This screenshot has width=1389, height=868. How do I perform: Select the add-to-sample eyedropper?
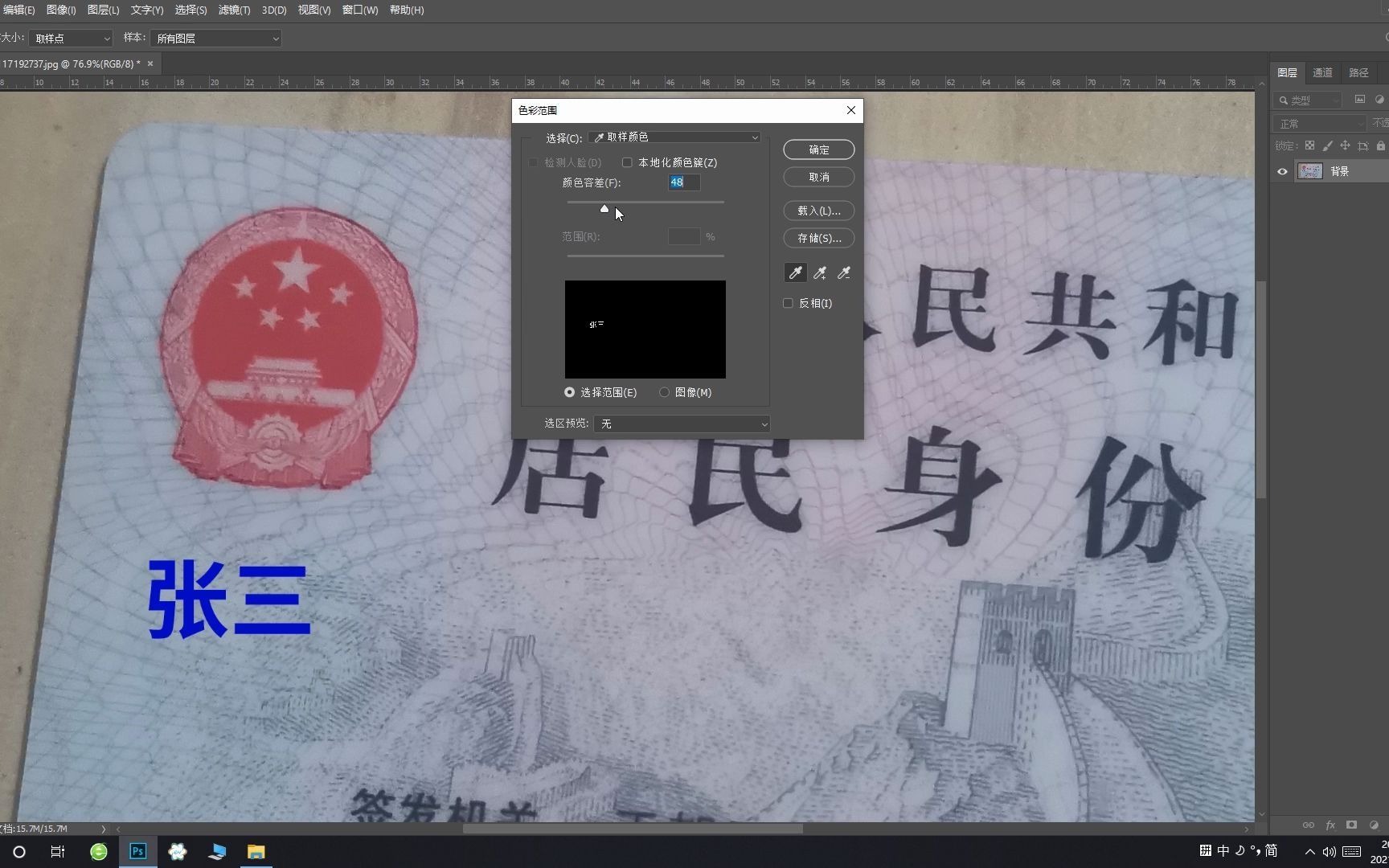coord(820,273)
